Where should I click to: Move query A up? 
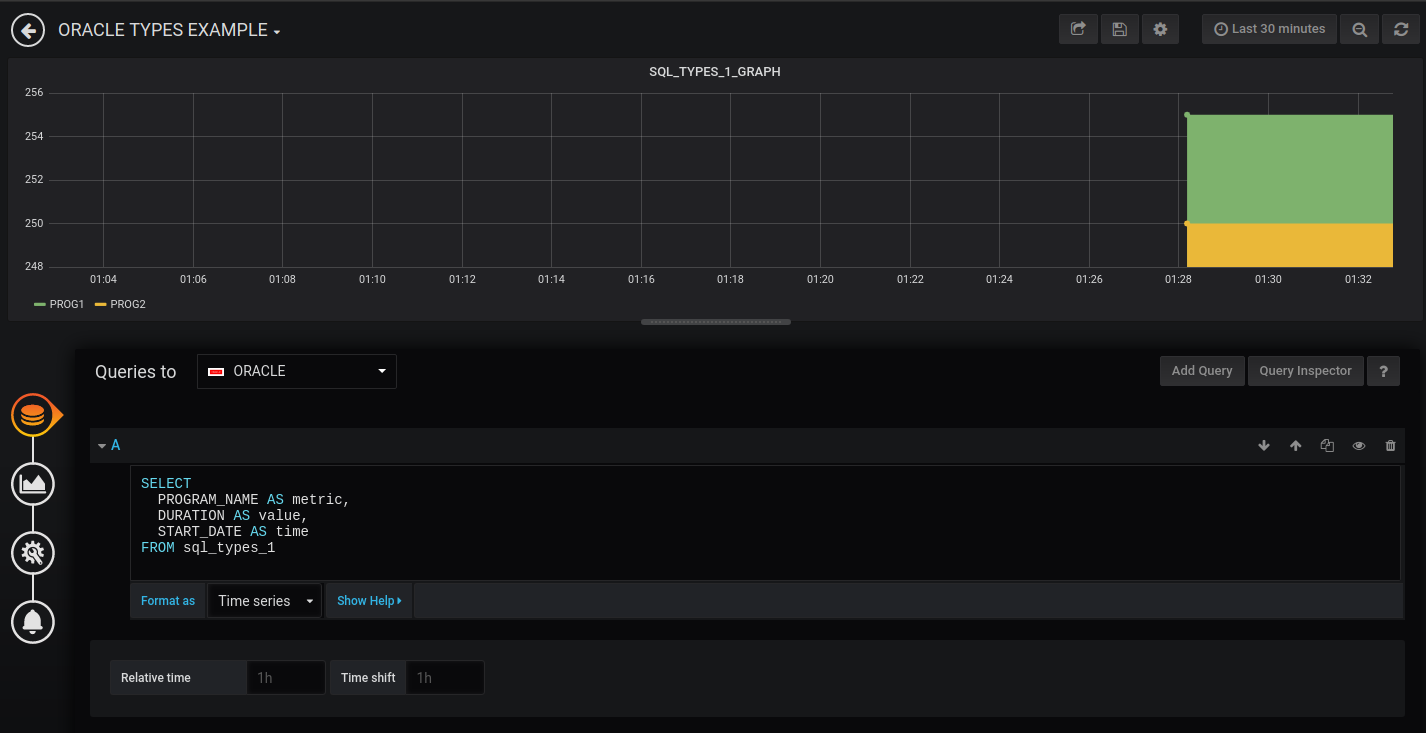click(1296, 446)
